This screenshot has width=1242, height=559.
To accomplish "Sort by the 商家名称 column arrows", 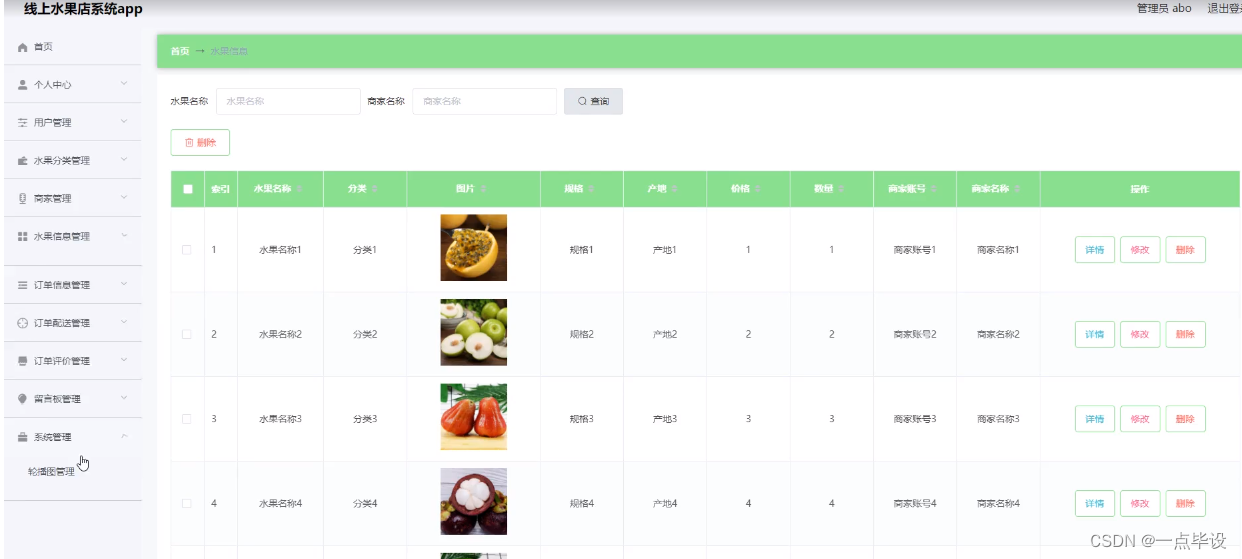I will pyautogui.click(x=1019, y=189).
